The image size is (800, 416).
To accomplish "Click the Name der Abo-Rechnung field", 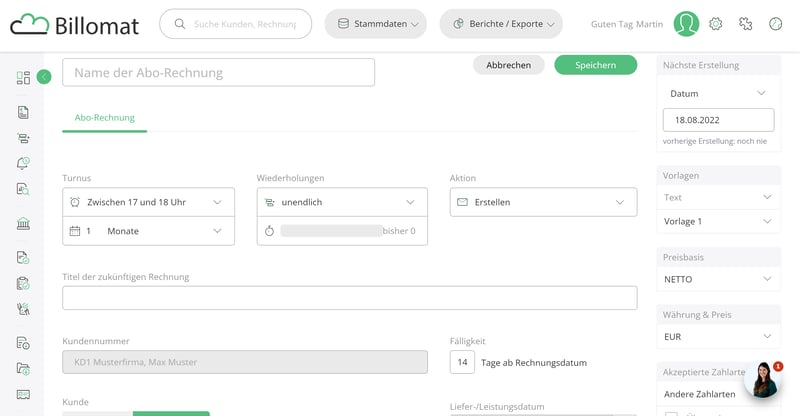I will point(218,73).
